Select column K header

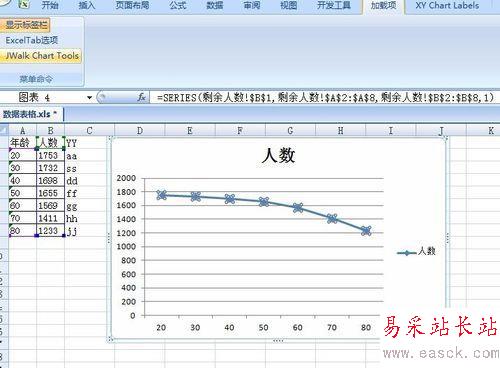pos(491,130)
